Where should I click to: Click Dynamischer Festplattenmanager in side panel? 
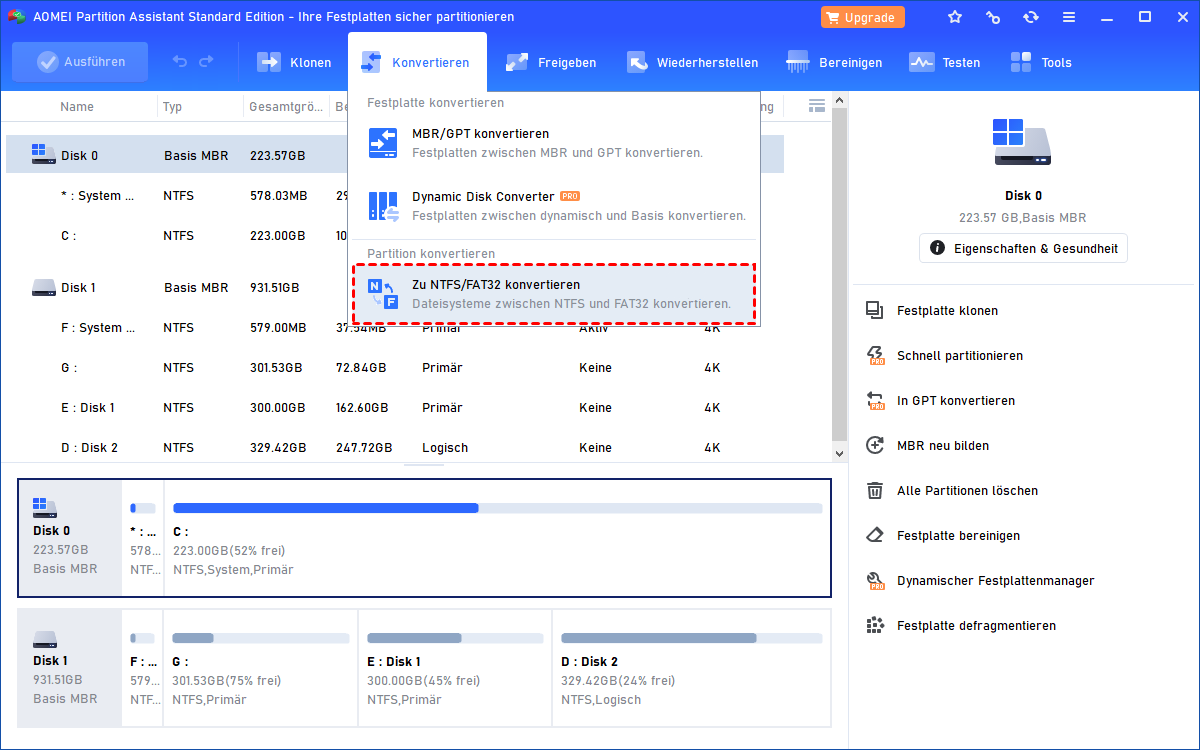coord(996,580)
